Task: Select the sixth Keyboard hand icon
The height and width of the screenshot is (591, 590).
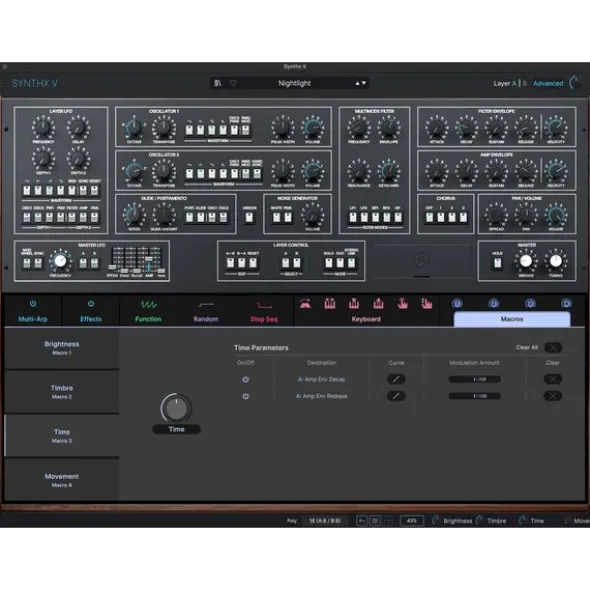Action: click(x=427, y=303)
